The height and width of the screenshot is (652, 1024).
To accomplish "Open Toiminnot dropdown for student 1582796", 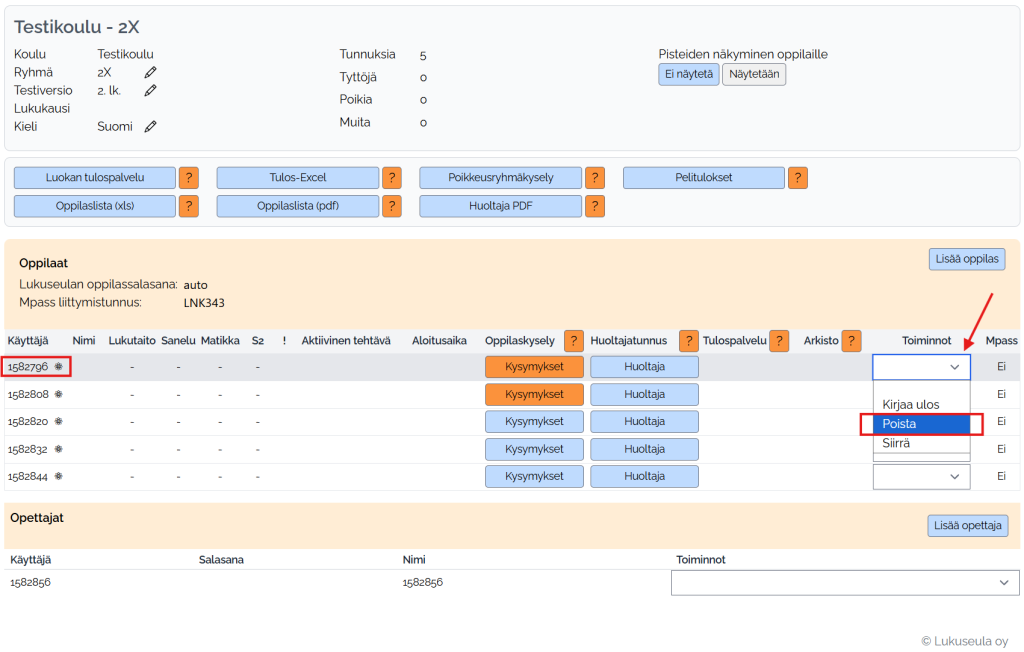I will pyautogui.click(x=921, y=367).
